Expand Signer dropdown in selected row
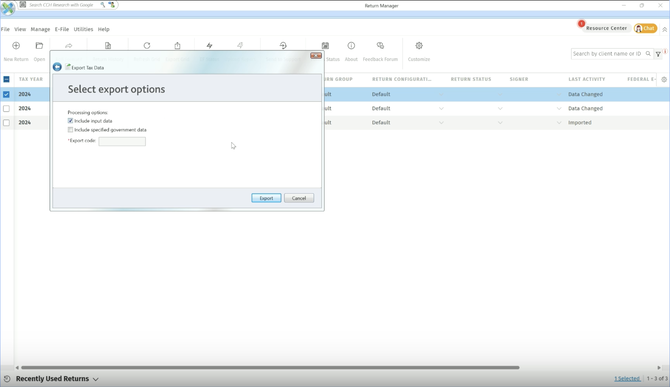670x387 pixels. [559, 94]
